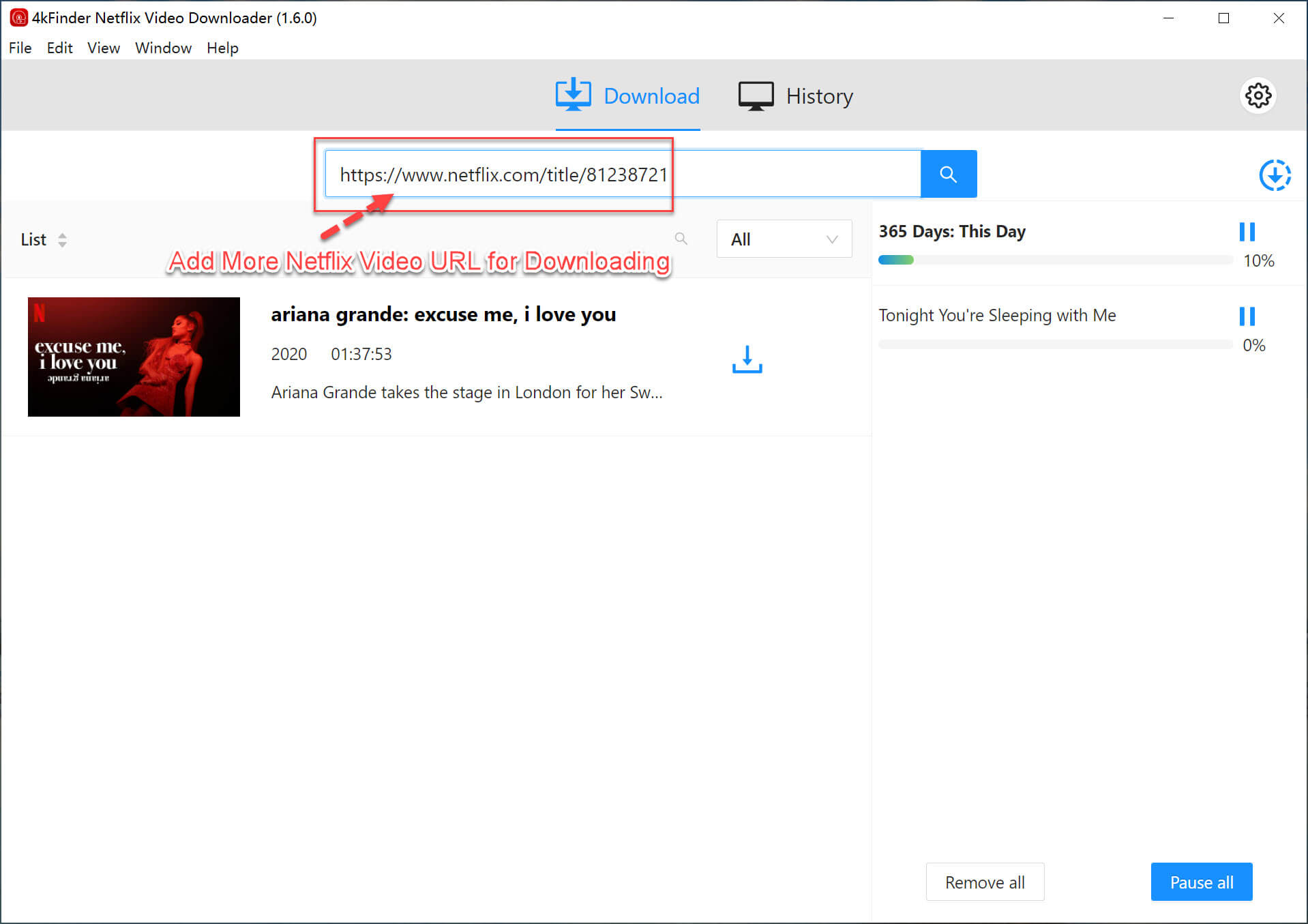Click the Netflix URL input field

(x=623, y=175)
